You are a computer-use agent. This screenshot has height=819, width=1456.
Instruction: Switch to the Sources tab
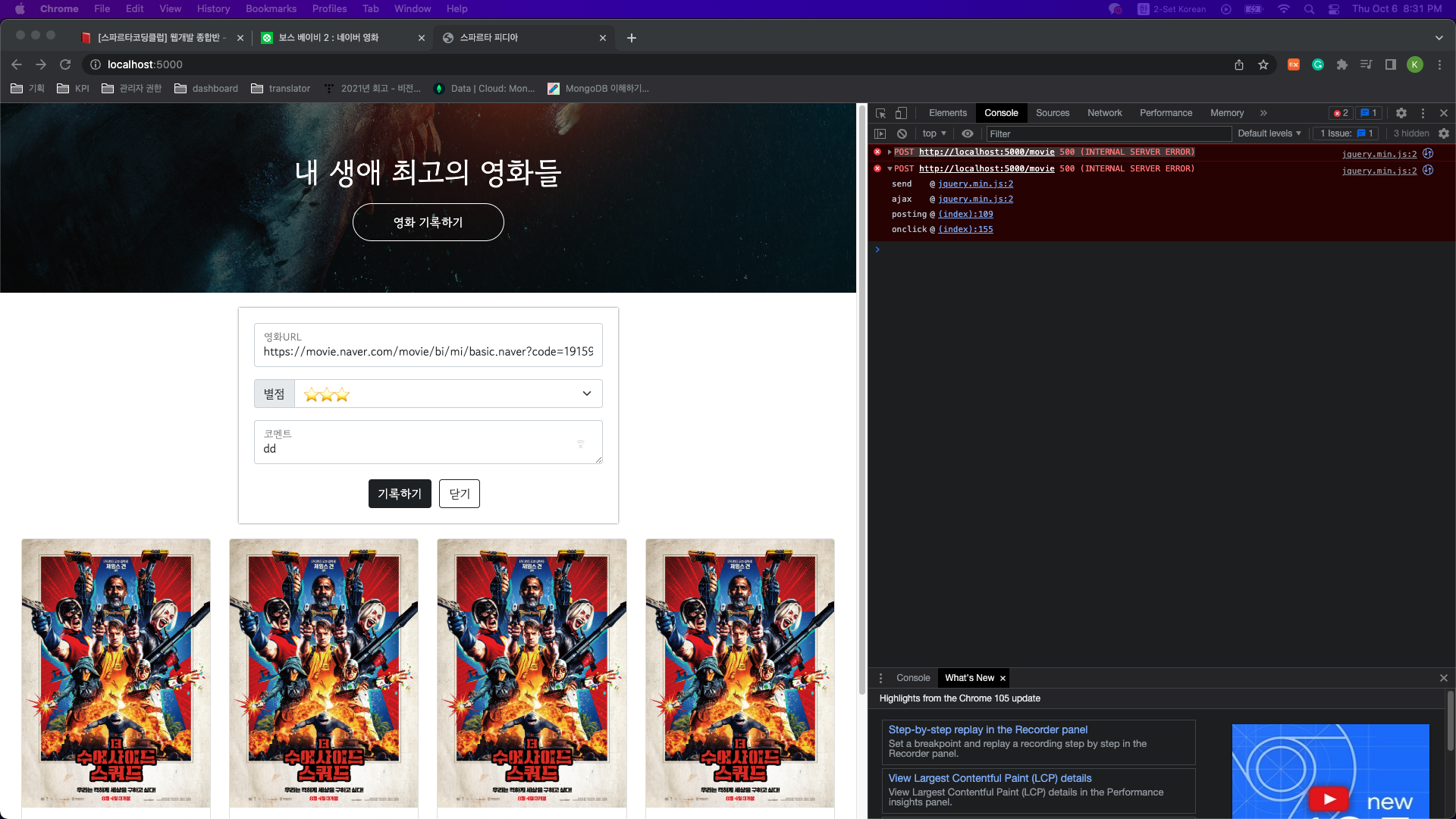(1053, 113)
